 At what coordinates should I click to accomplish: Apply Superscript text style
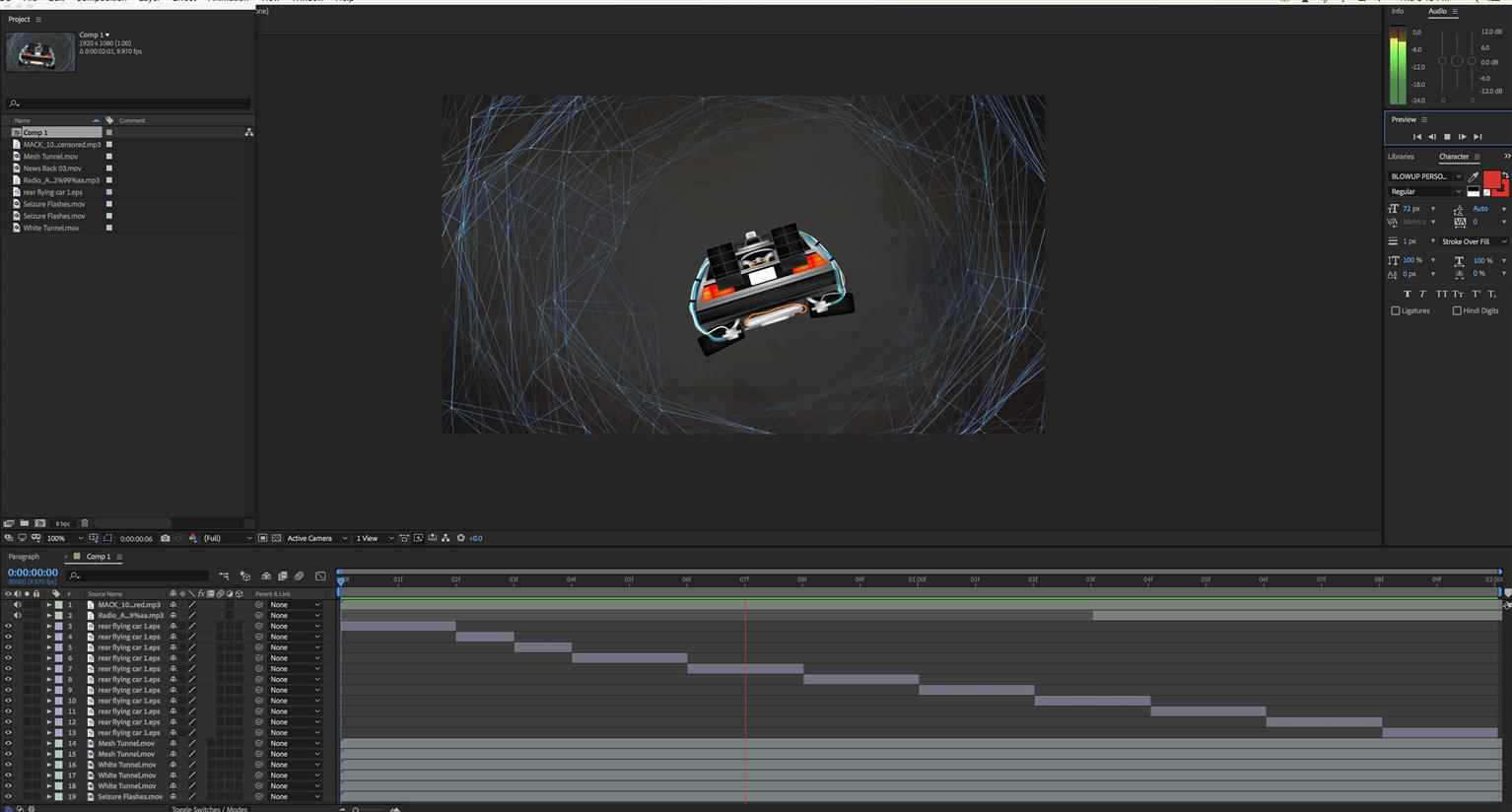[x=1477, y=294]
